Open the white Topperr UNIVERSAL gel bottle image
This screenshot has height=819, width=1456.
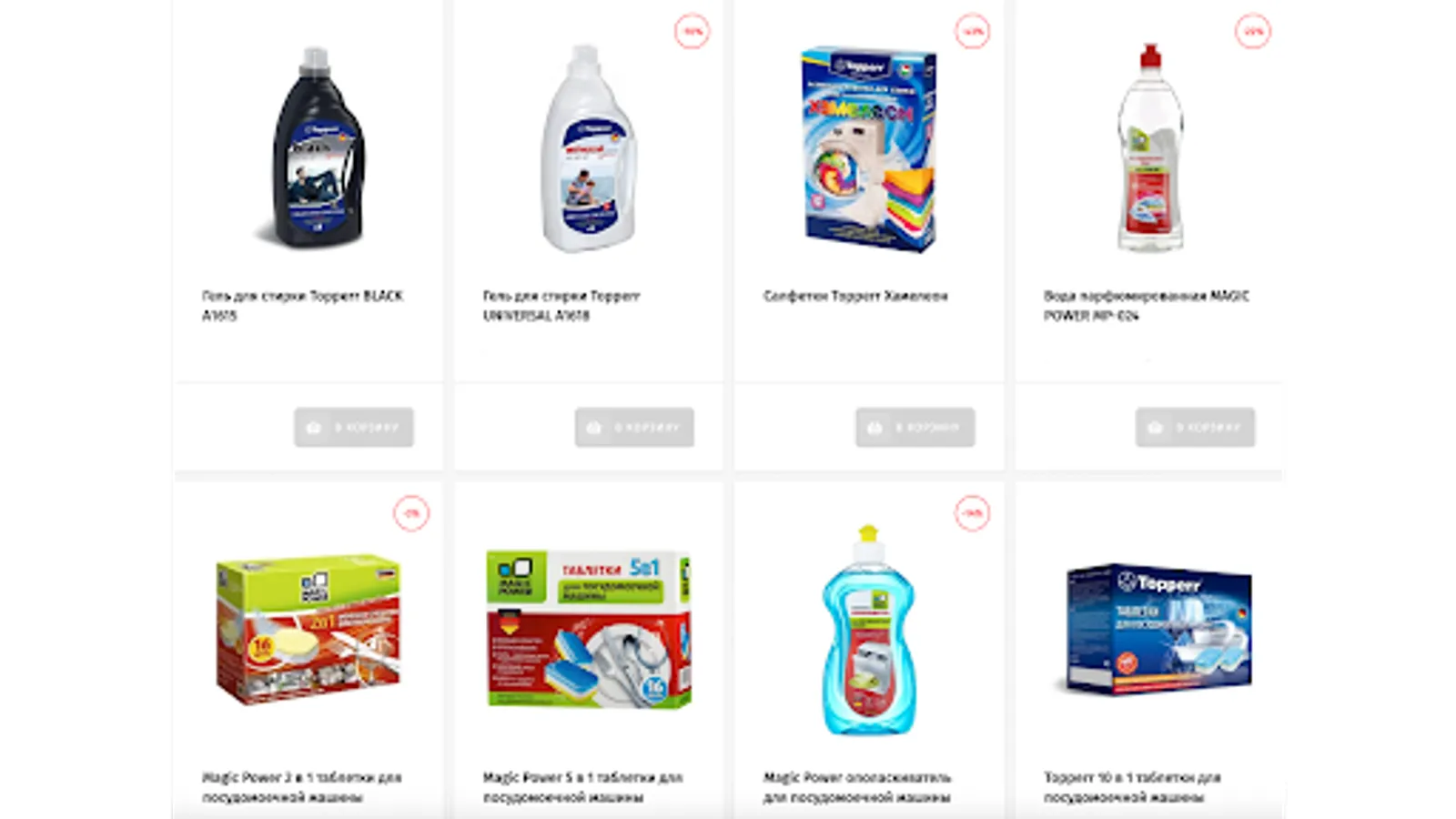(588, 147)
